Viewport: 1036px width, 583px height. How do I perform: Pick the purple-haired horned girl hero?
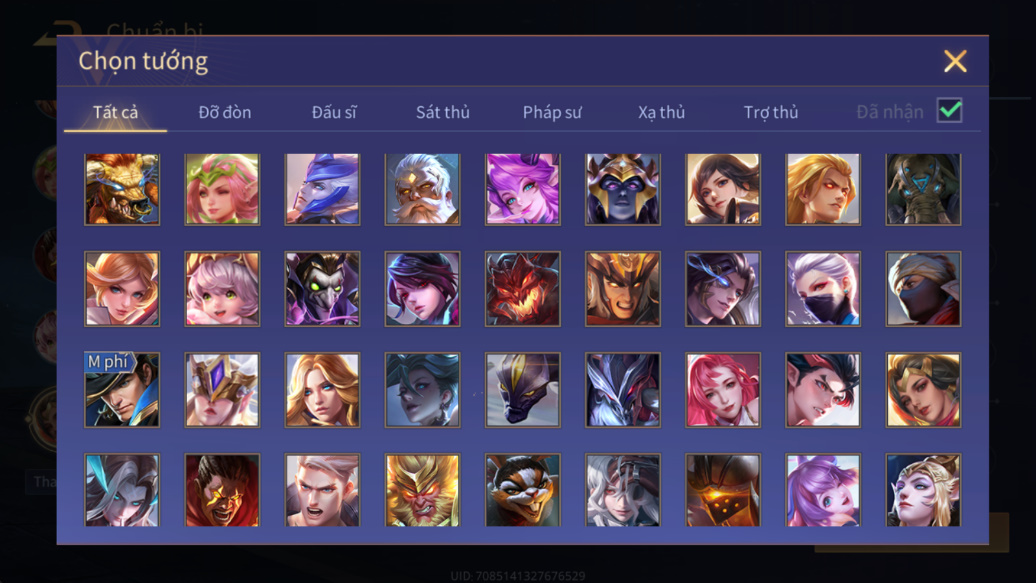tap(523, 189)
